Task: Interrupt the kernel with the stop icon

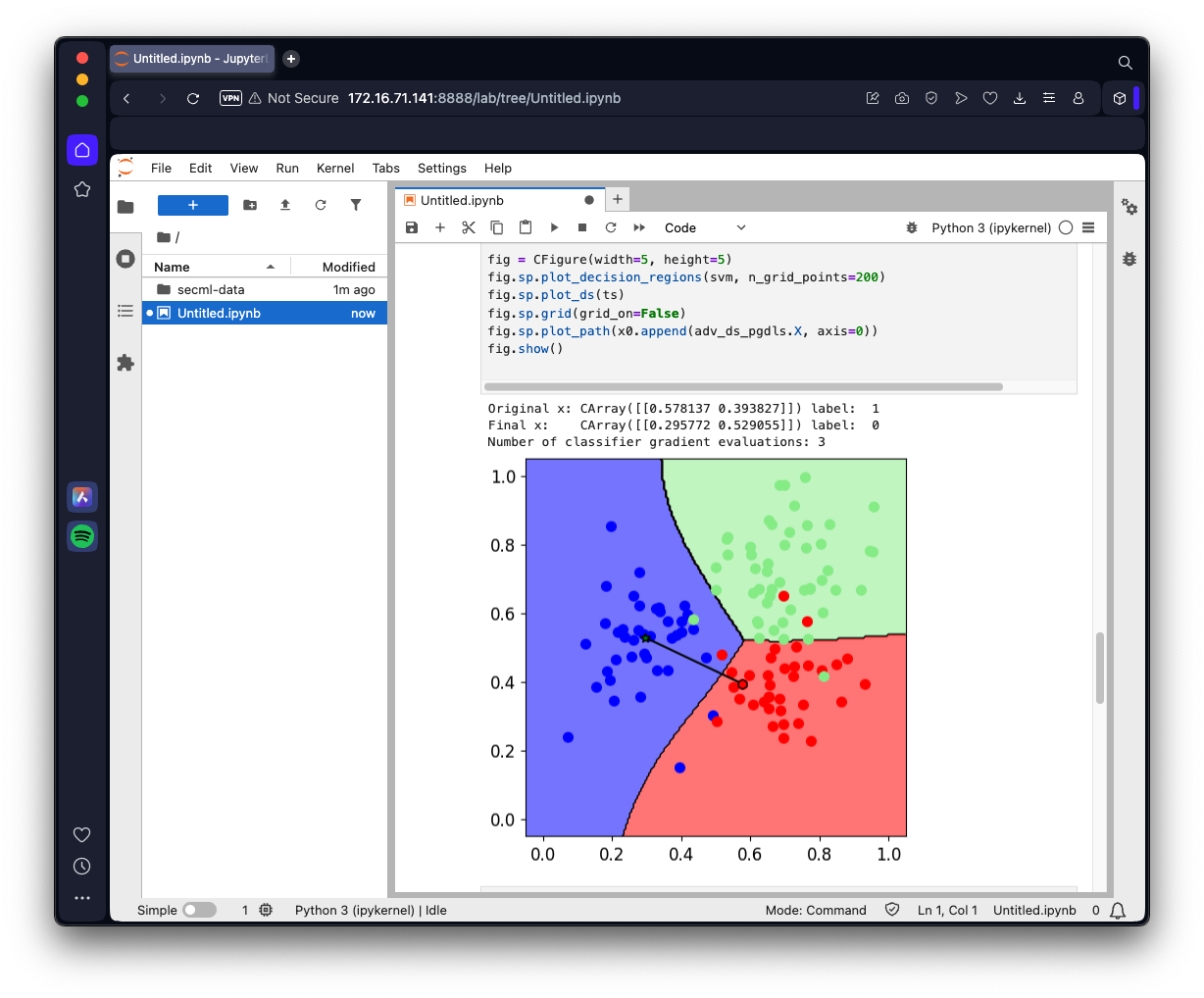Action: pyautogui.click(x=582, y=227)
